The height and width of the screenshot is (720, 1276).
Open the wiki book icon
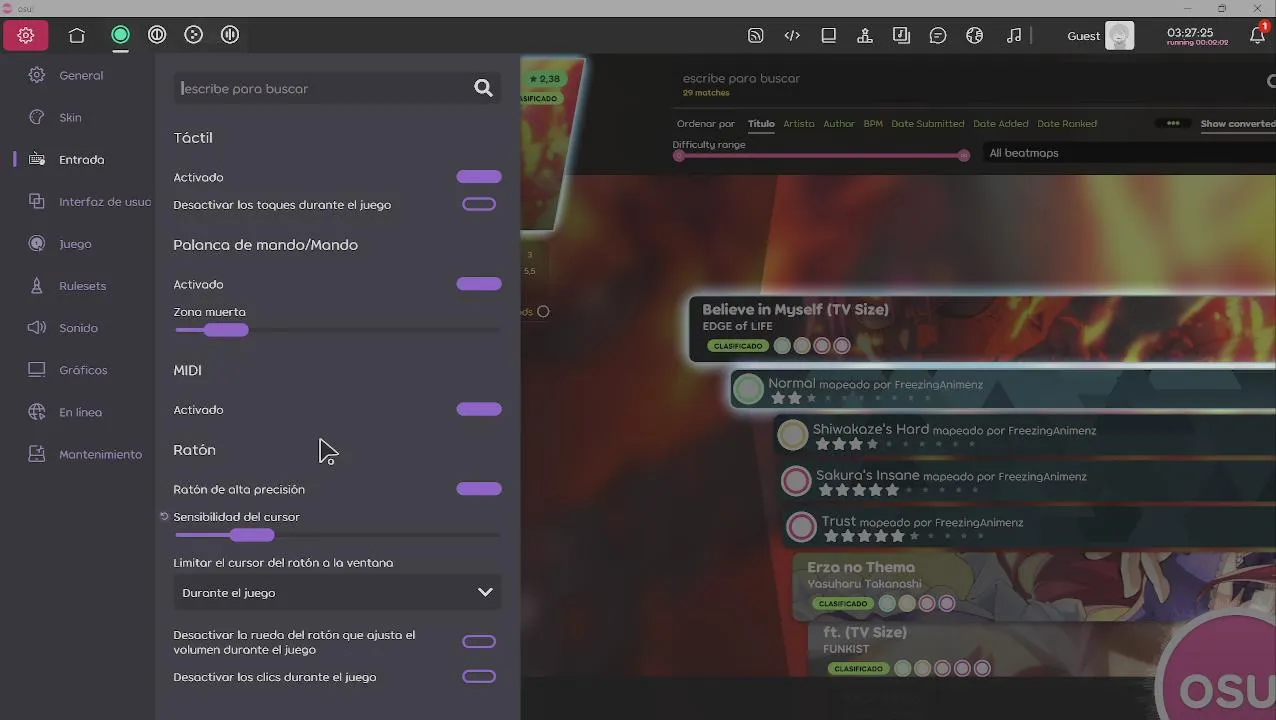(829, 36)
